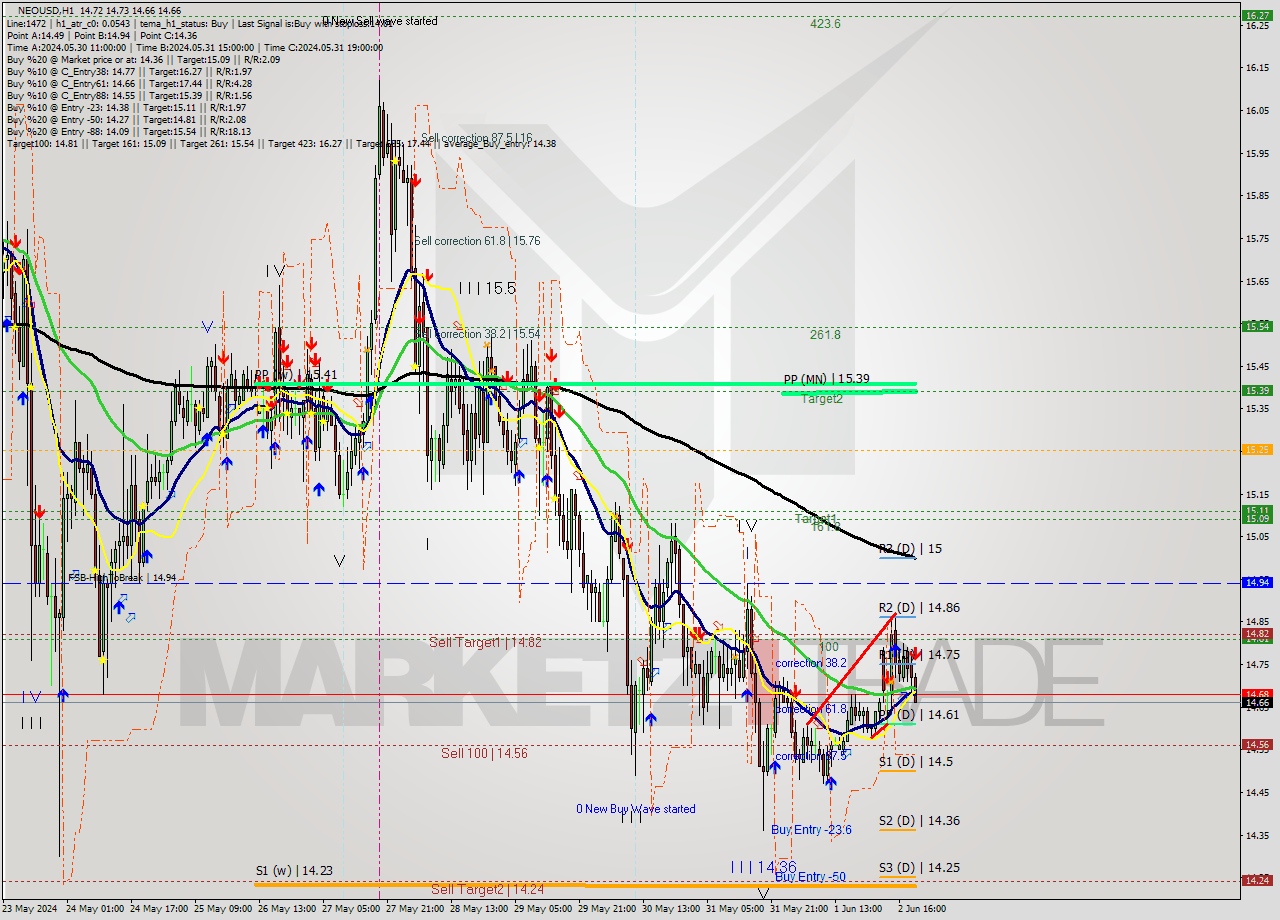Click the blue 14.94 price tag on the axis
This screenshot has height=920, width=1280.
(1256, 582)
